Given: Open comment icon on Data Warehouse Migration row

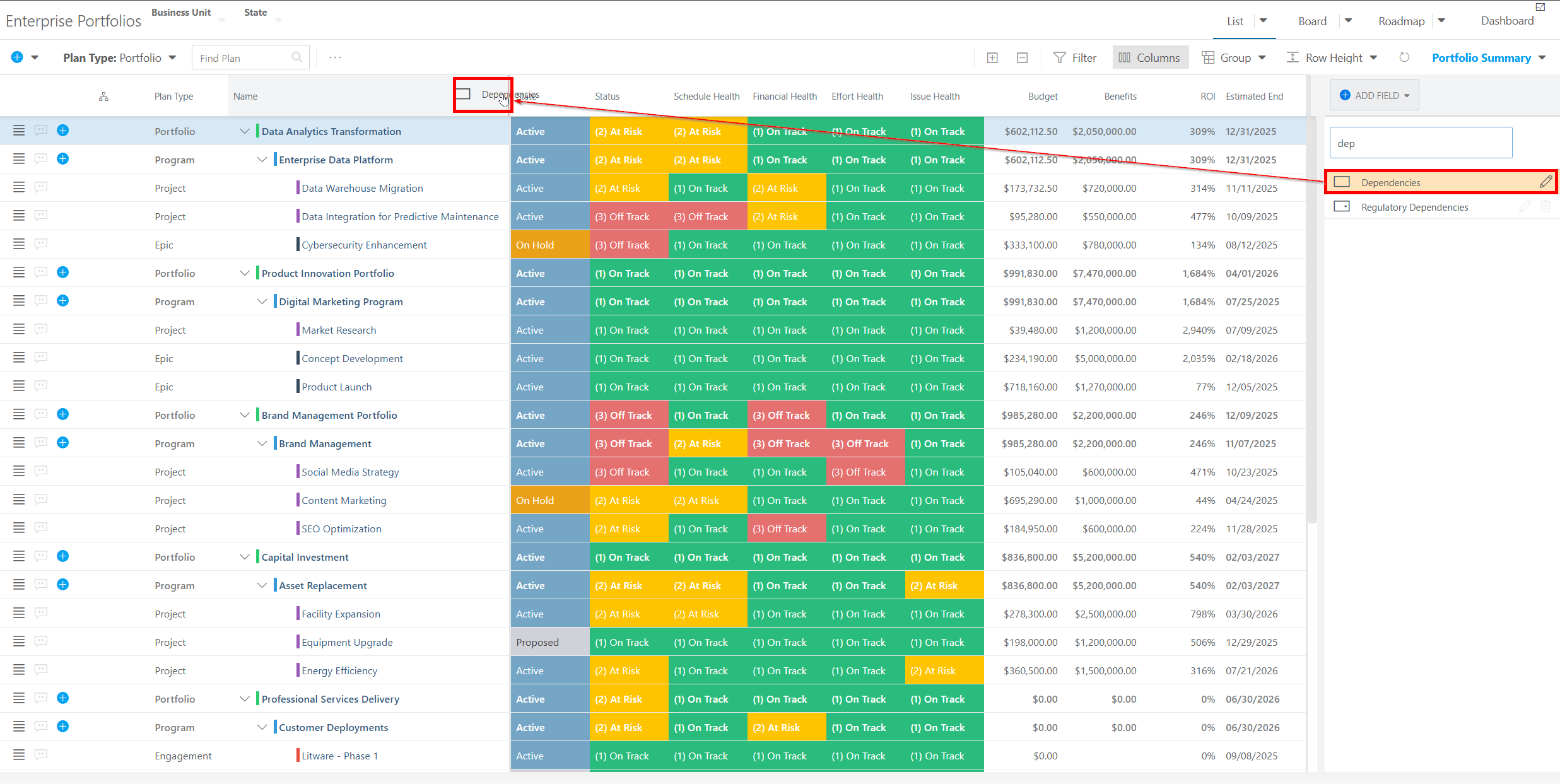Looking at the screenshot, I should (x=41, y=187).
